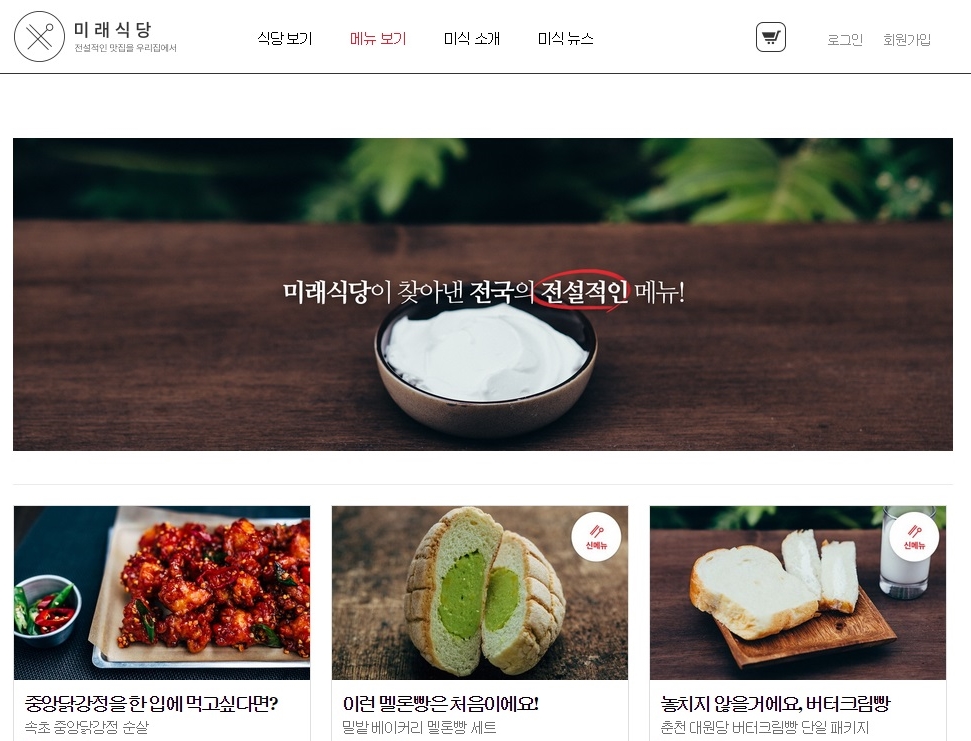
Task: Open the 식당 보기 menu
Action: coord(285,38)
